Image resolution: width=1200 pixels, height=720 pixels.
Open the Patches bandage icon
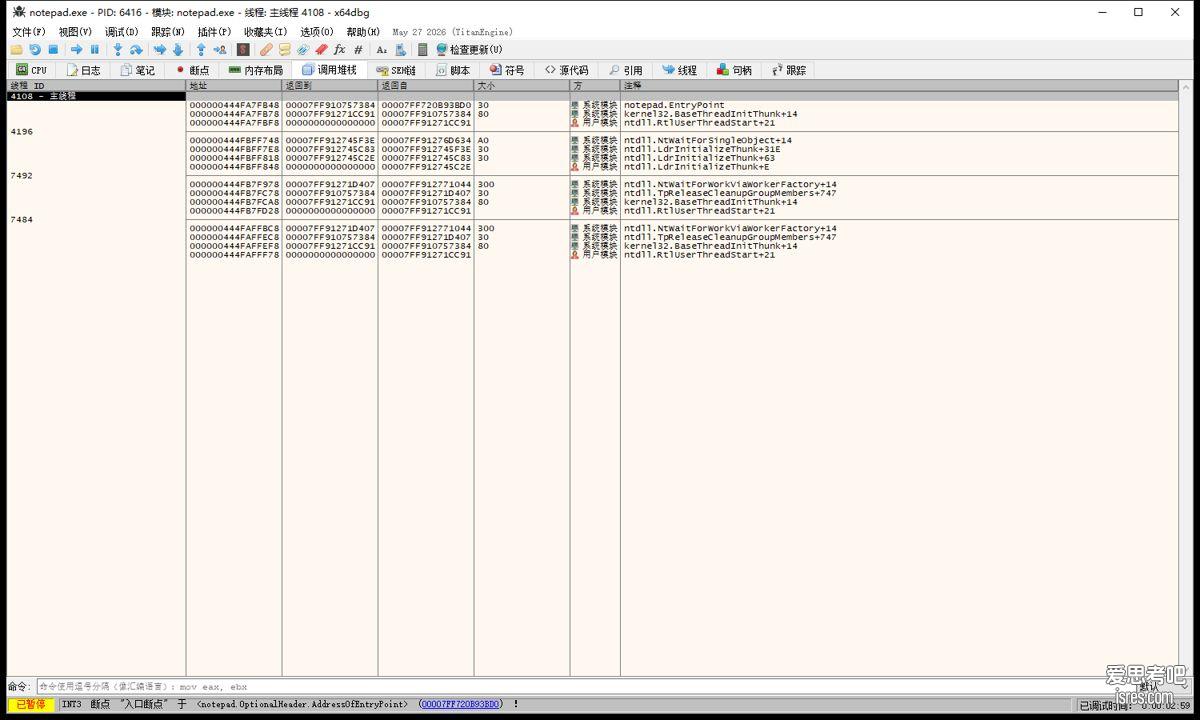coord(266,49)
